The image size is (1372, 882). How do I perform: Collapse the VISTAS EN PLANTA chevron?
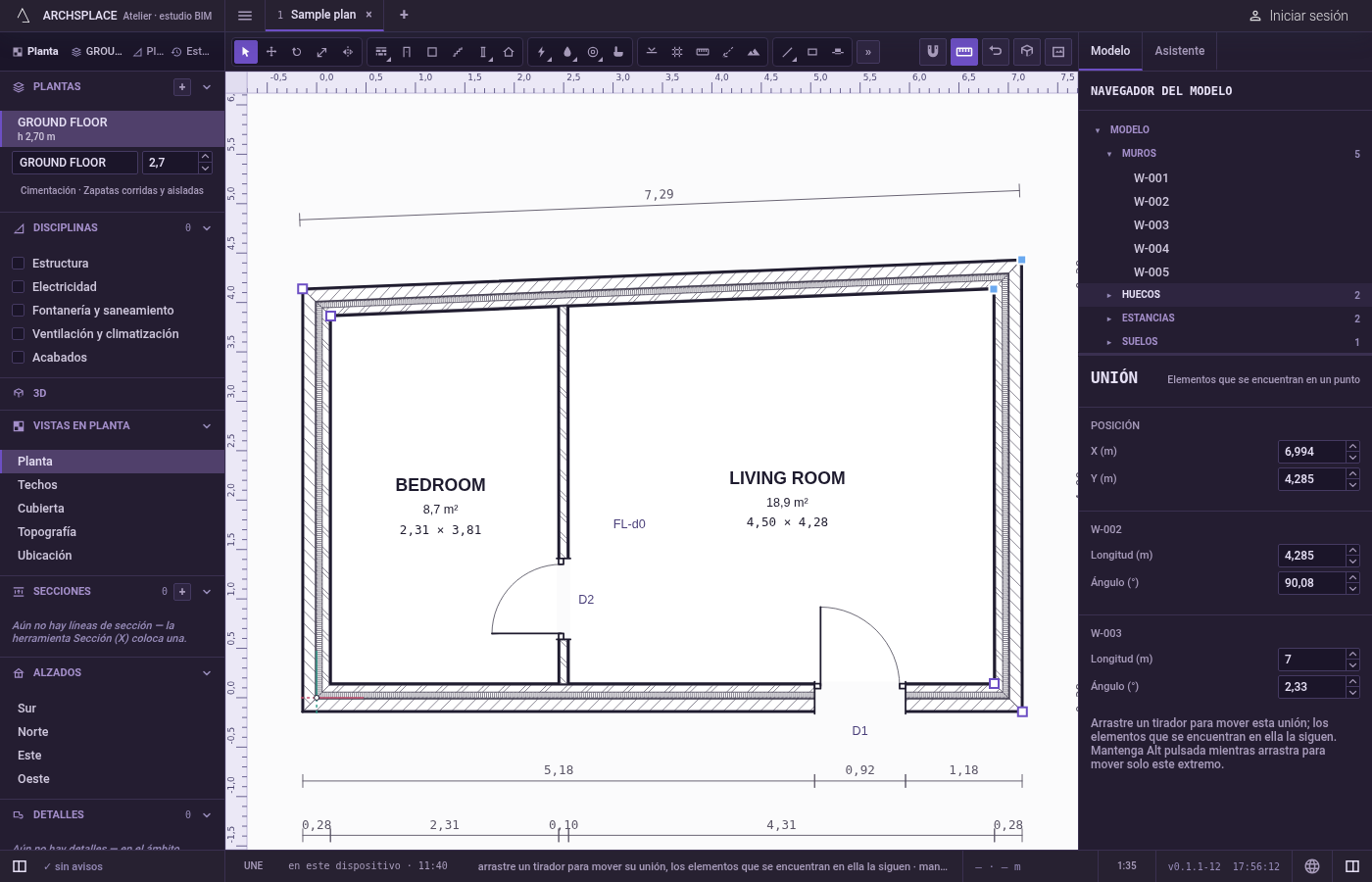click(207, 426)
